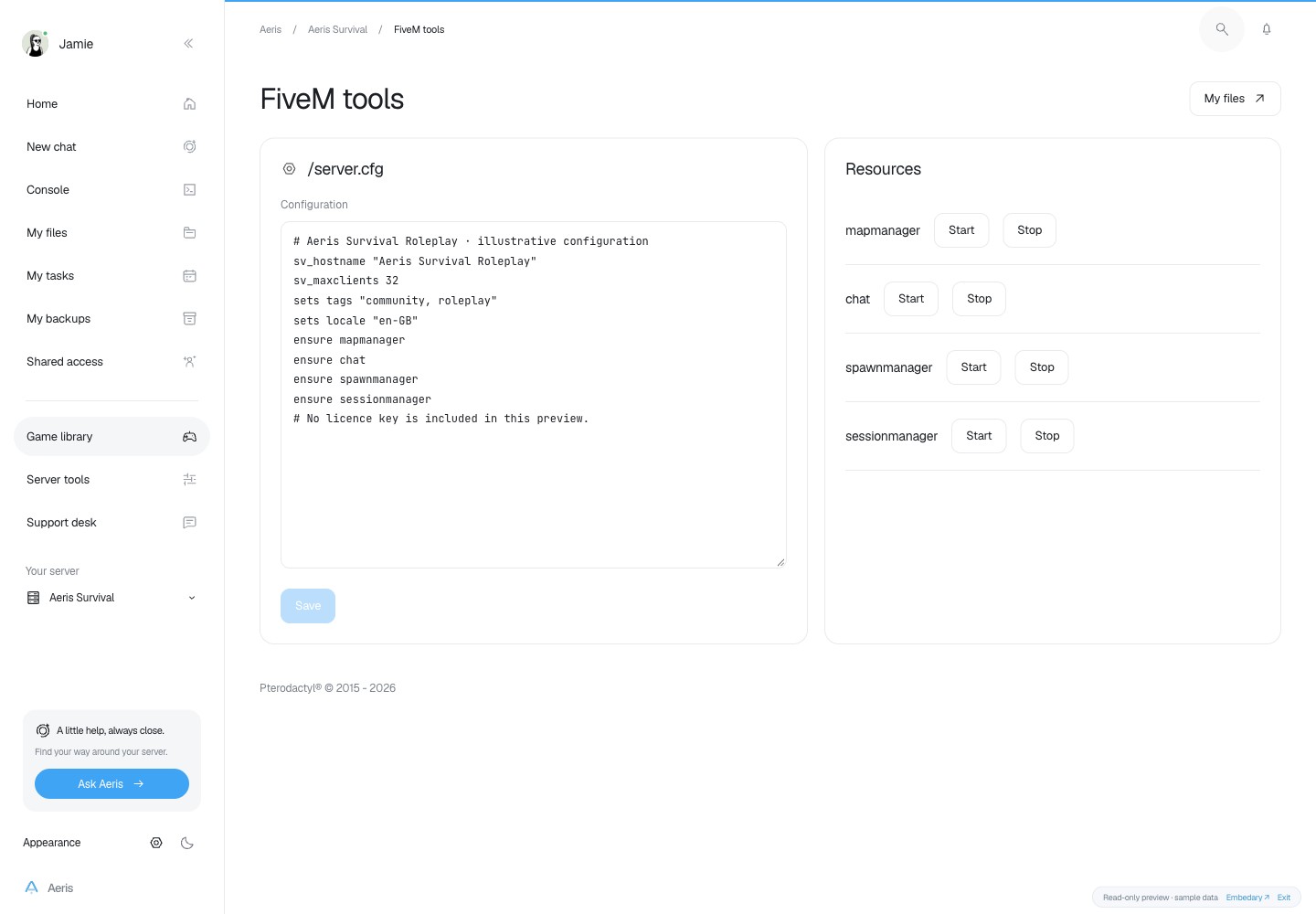Viewport: 1316px width, 914px height.
Task: Open Server tools page
Action: [111, 479]
